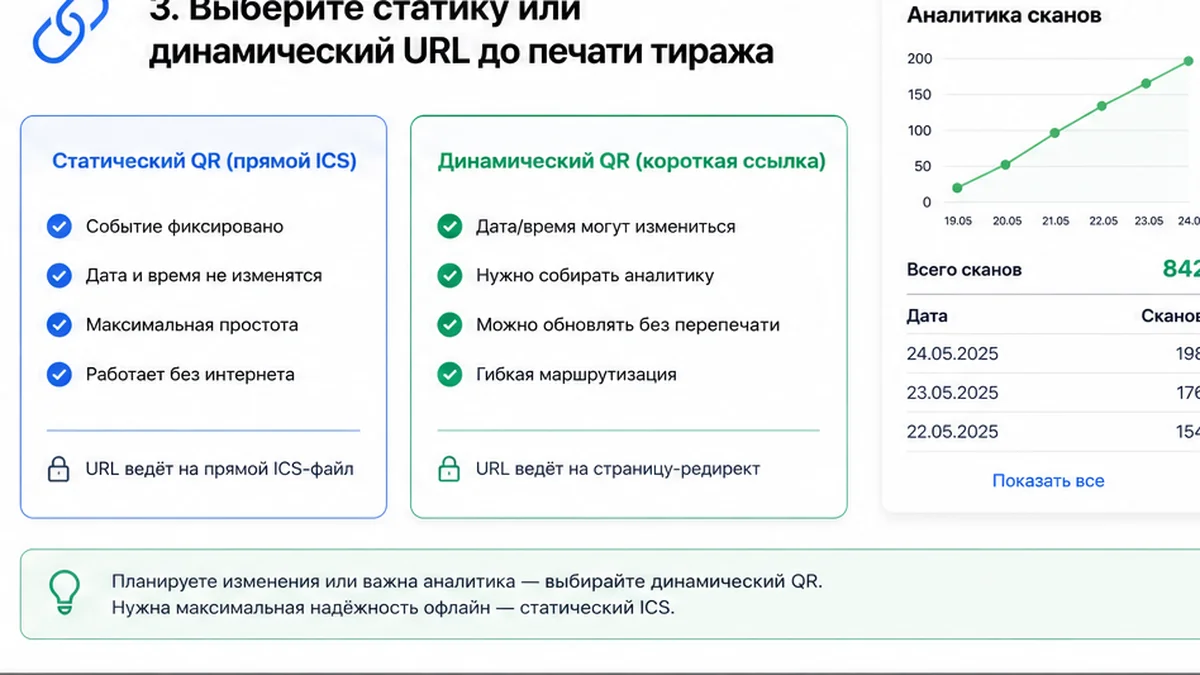Select the table row dated 23.05.2025
Screen dimensions: 1200x675
[x=1053, y=393]
